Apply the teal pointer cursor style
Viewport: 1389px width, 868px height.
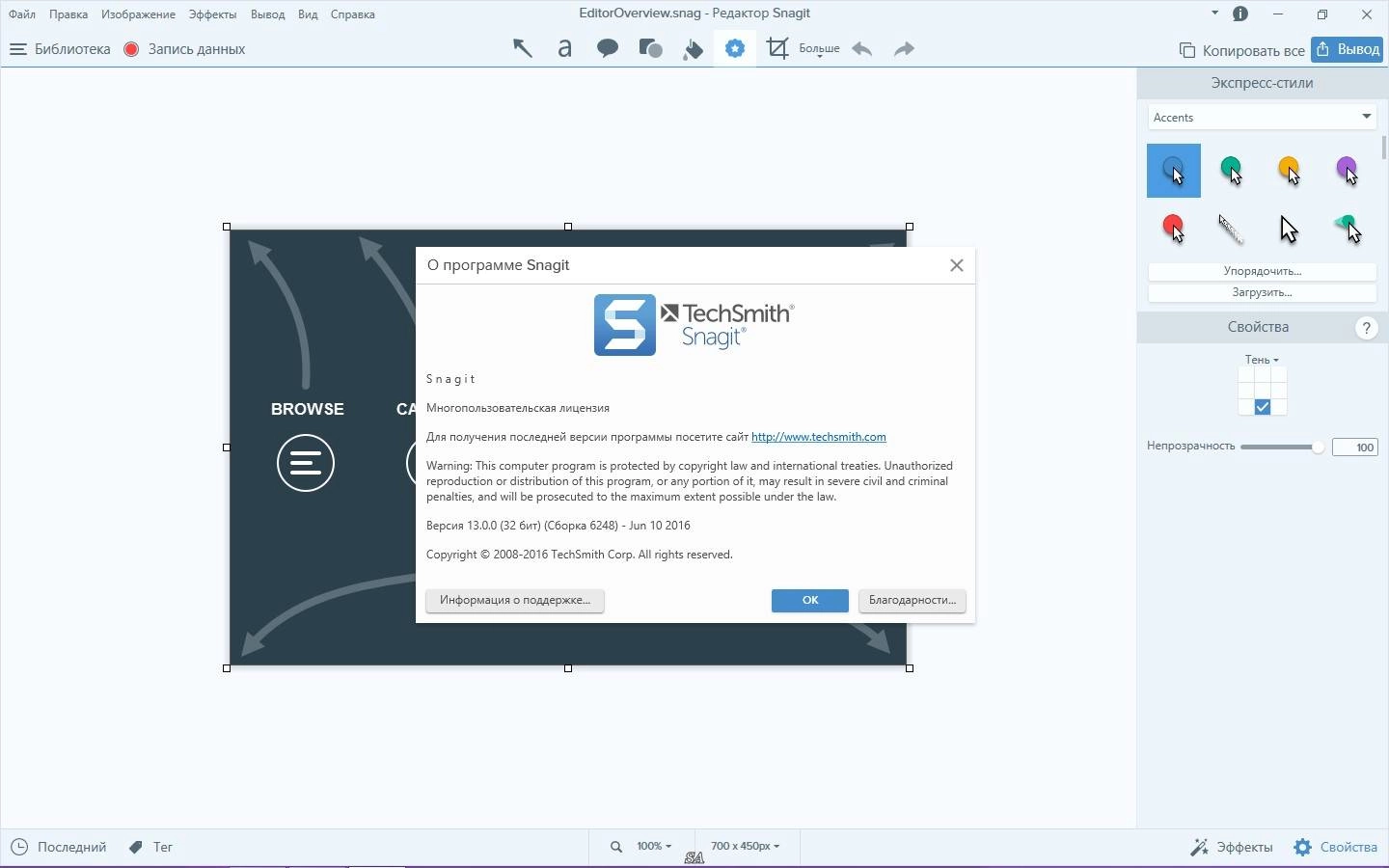point(1348,229)
